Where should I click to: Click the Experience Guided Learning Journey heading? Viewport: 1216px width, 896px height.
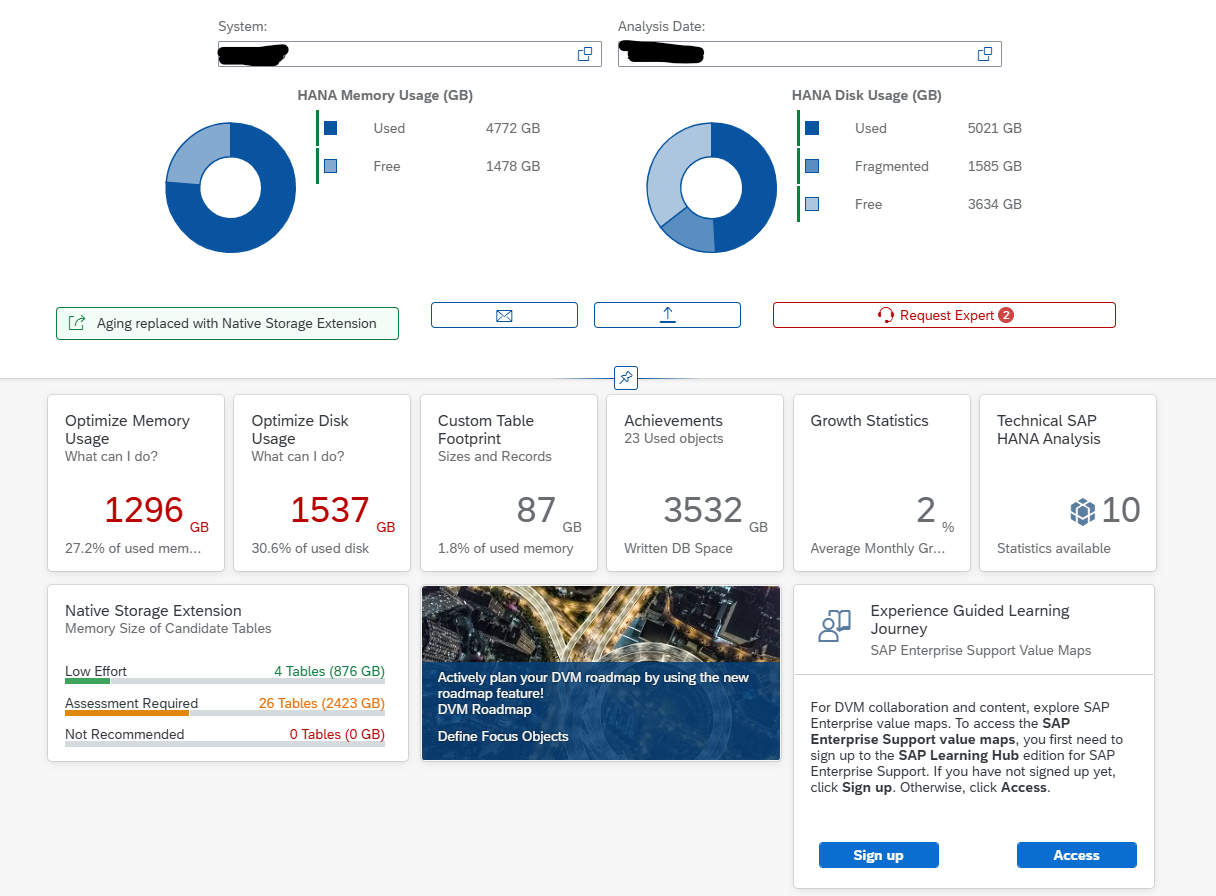pyautogui.click(x=970, y=620)
